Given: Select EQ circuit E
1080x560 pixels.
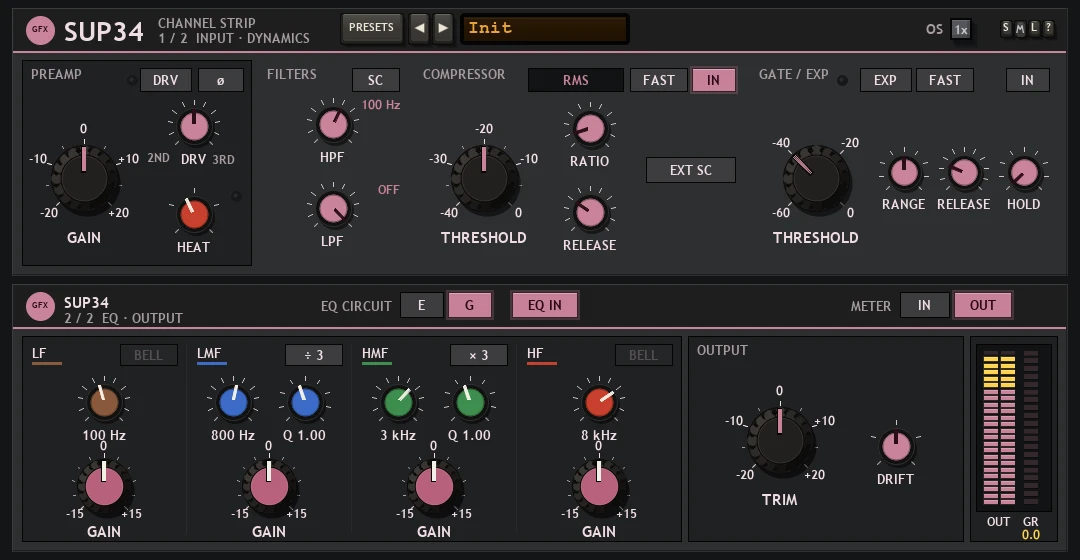Looking at the screenshot, I should [x=422, y=305].
